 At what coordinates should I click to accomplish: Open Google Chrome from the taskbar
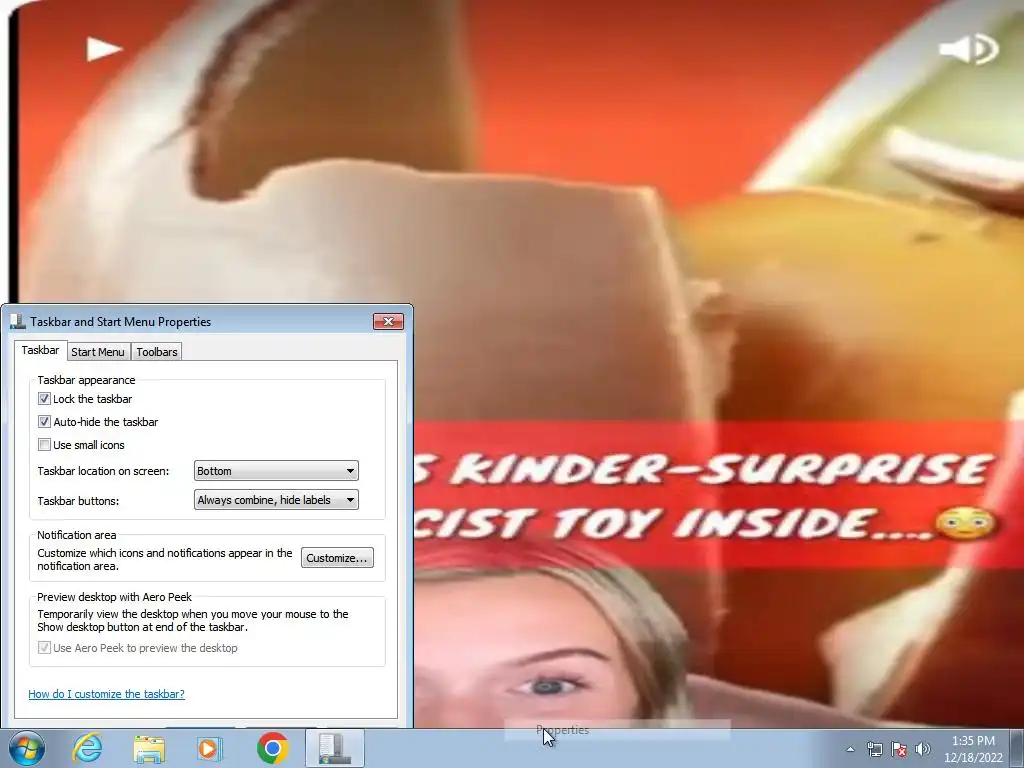tap(272, 748)
